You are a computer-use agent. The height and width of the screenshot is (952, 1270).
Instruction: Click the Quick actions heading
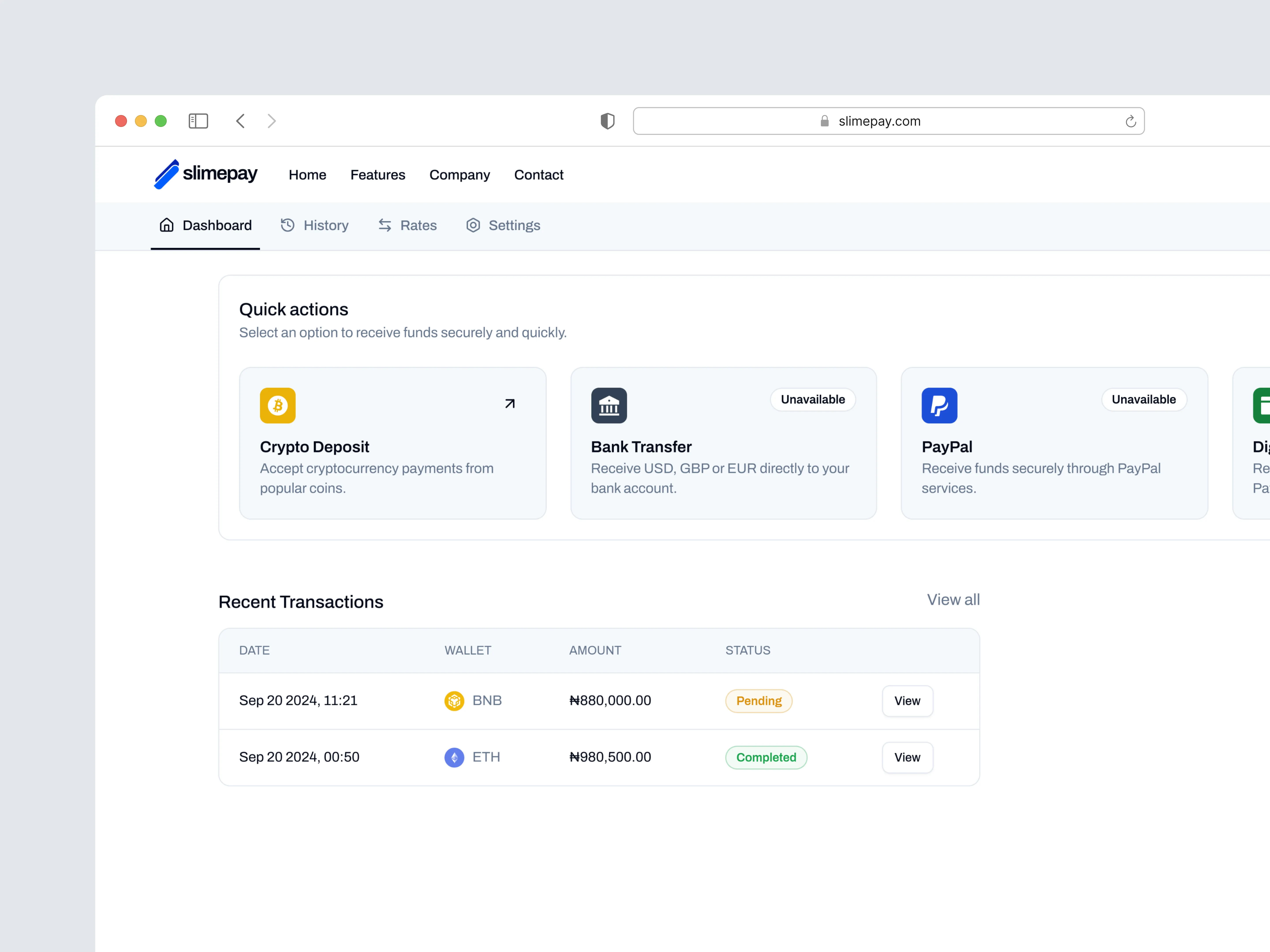293,310
